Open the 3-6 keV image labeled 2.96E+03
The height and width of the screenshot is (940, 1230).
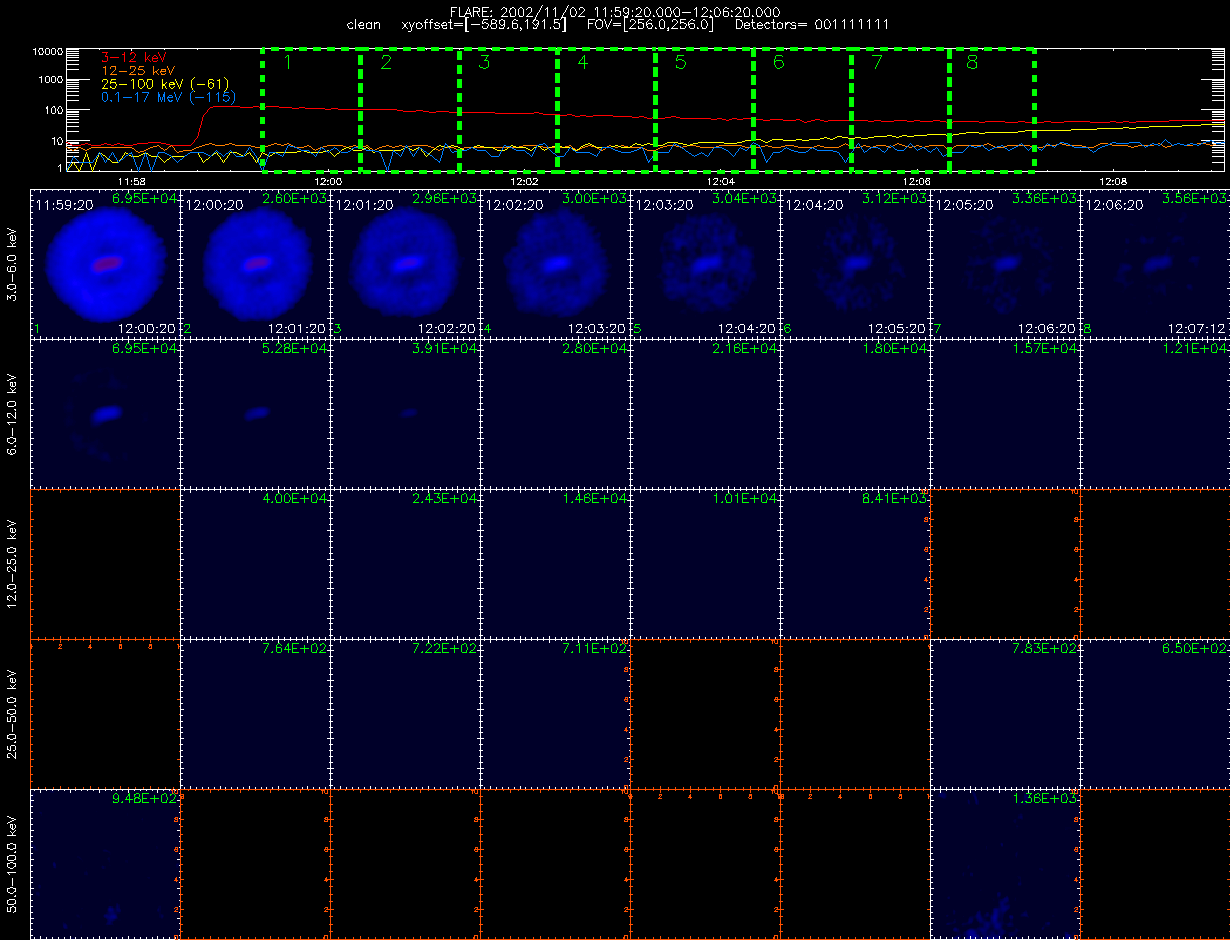point(405,264)
